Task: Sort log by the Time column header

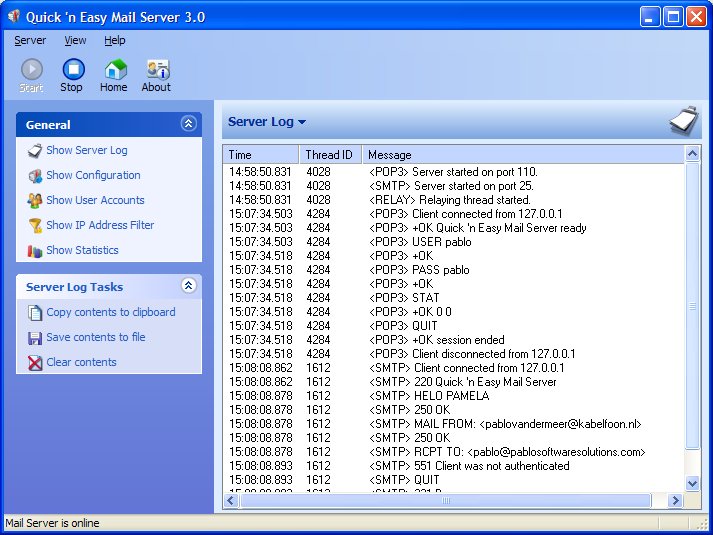Action: point(261,155)
